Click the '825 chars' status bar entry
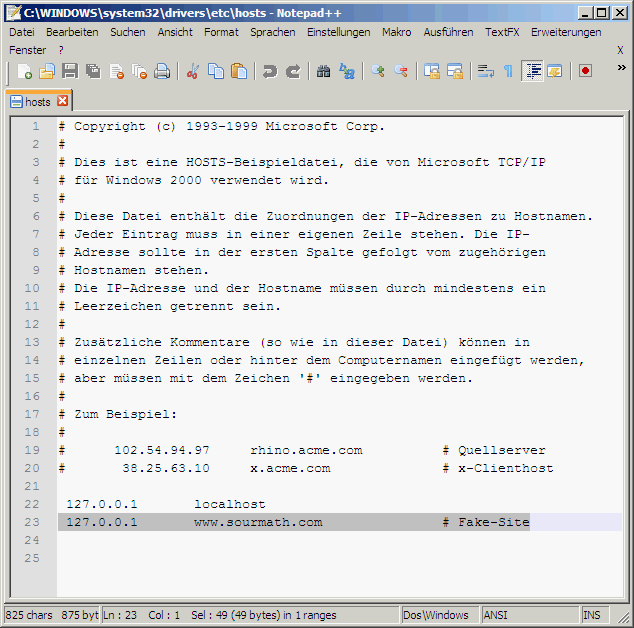Image resolution: width=634 pixels, height=628 pixels. coord(29,615)
